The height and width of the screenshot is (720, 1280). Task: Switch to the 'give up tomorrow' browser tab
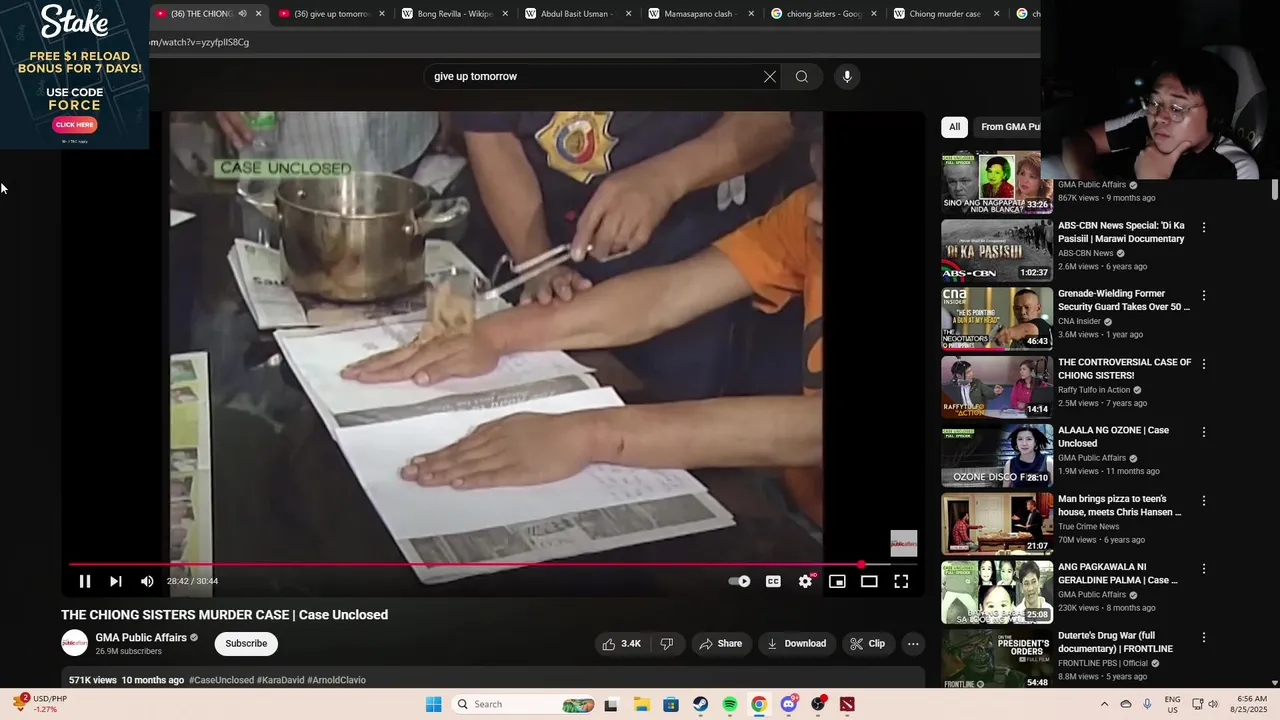click(x=332, y=14)
